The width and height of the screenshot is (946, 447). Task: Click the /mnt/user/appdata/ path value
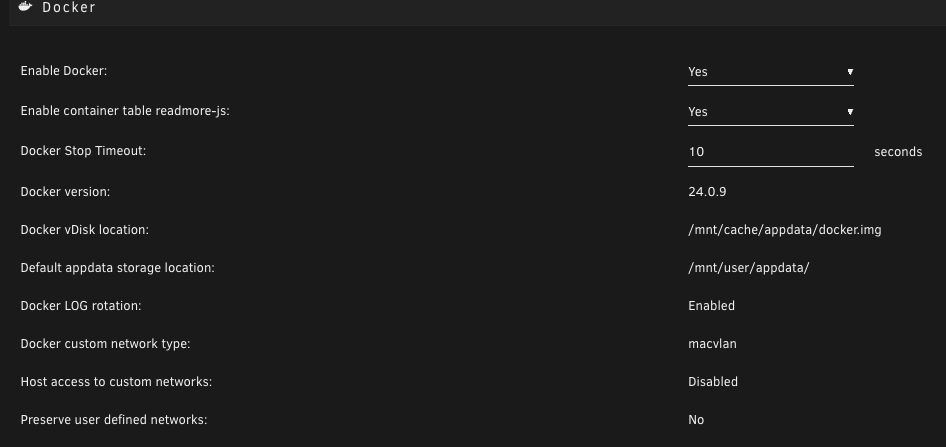[x=749, y=268]
